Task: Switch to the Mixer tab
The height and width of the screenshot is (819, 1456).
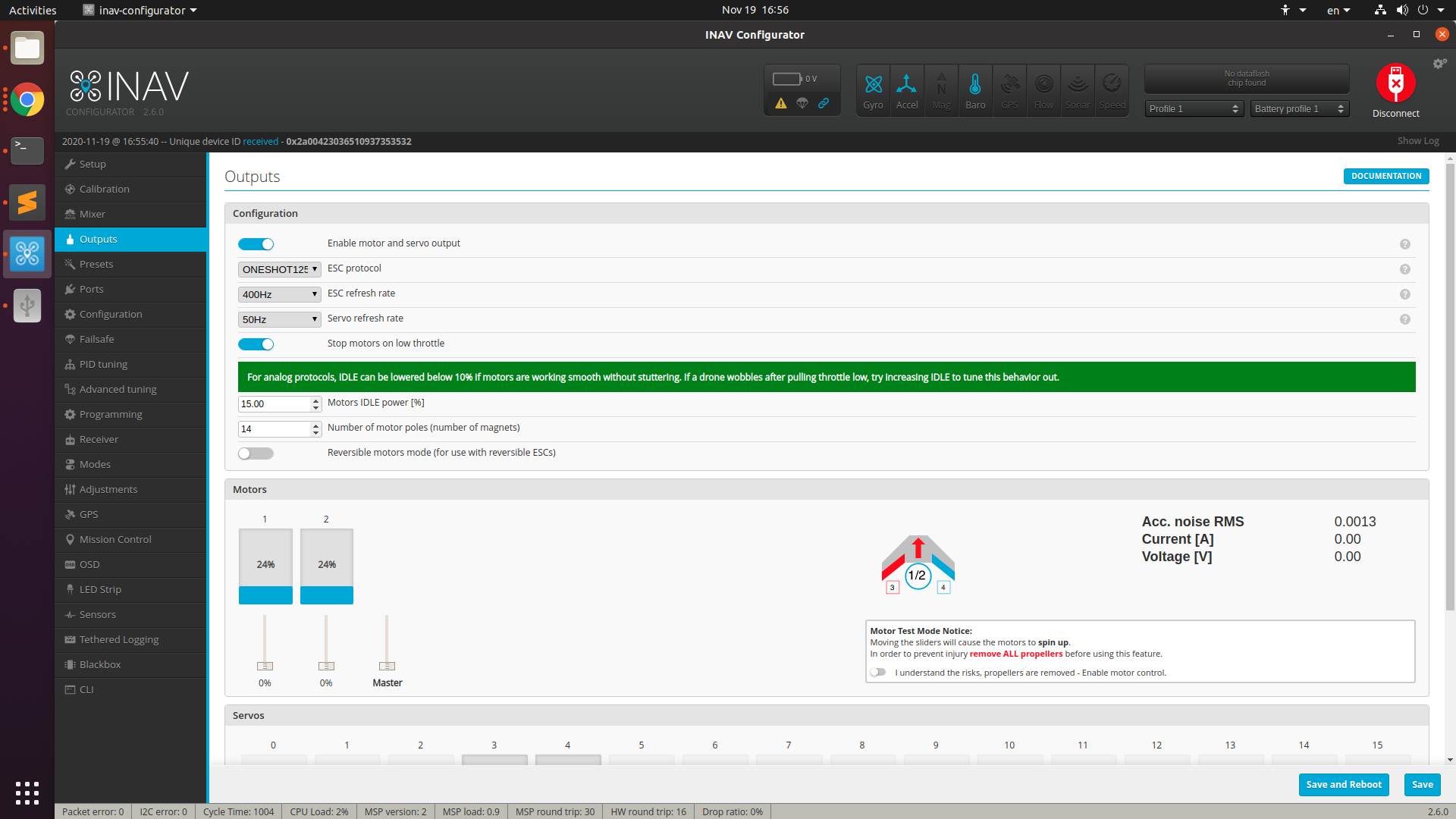Action: point(93,214)
